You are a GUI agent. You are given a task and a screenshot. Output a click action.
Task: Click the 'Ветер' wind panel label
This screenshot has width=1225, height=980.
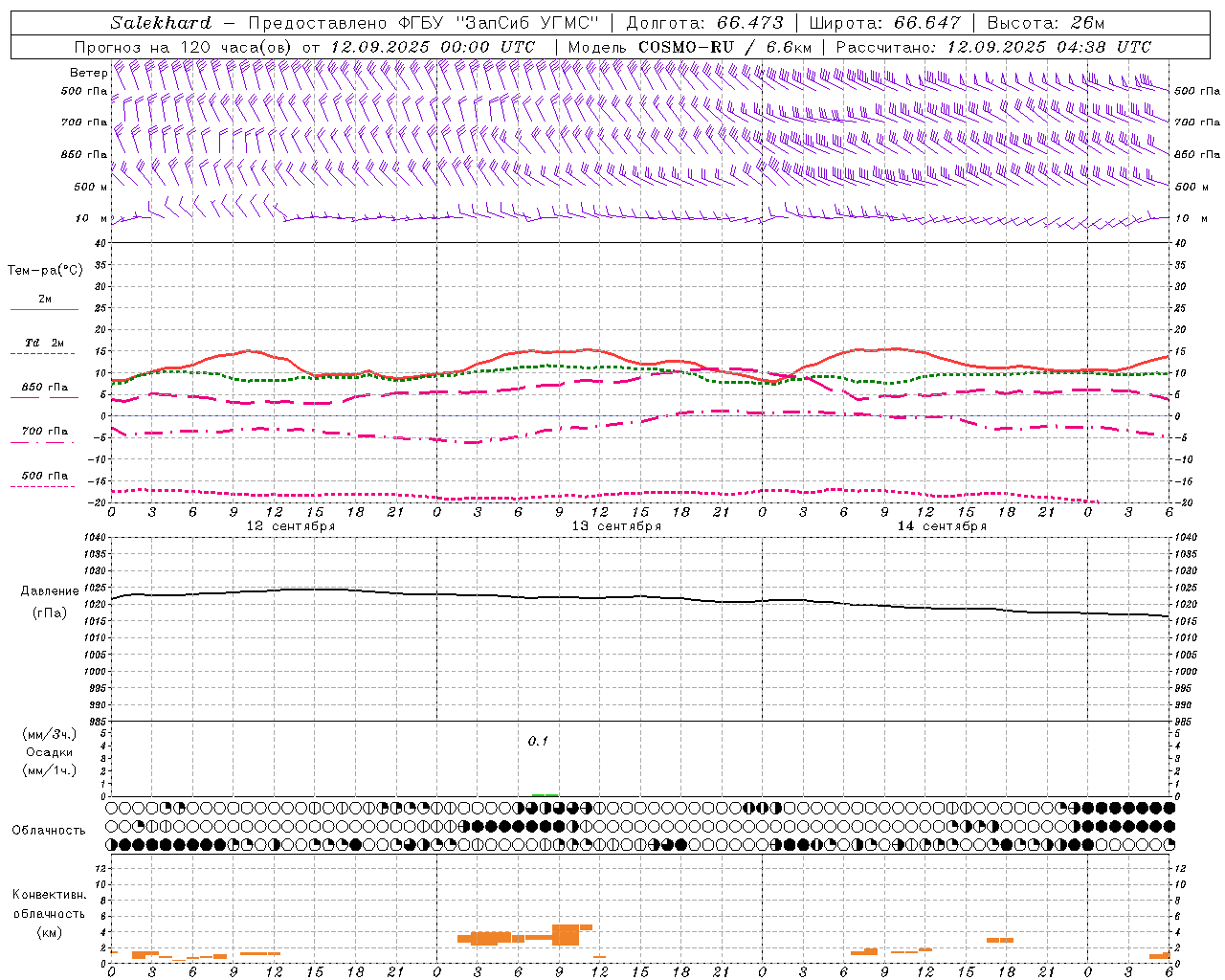pyautogui.click(x=88, y=73)
